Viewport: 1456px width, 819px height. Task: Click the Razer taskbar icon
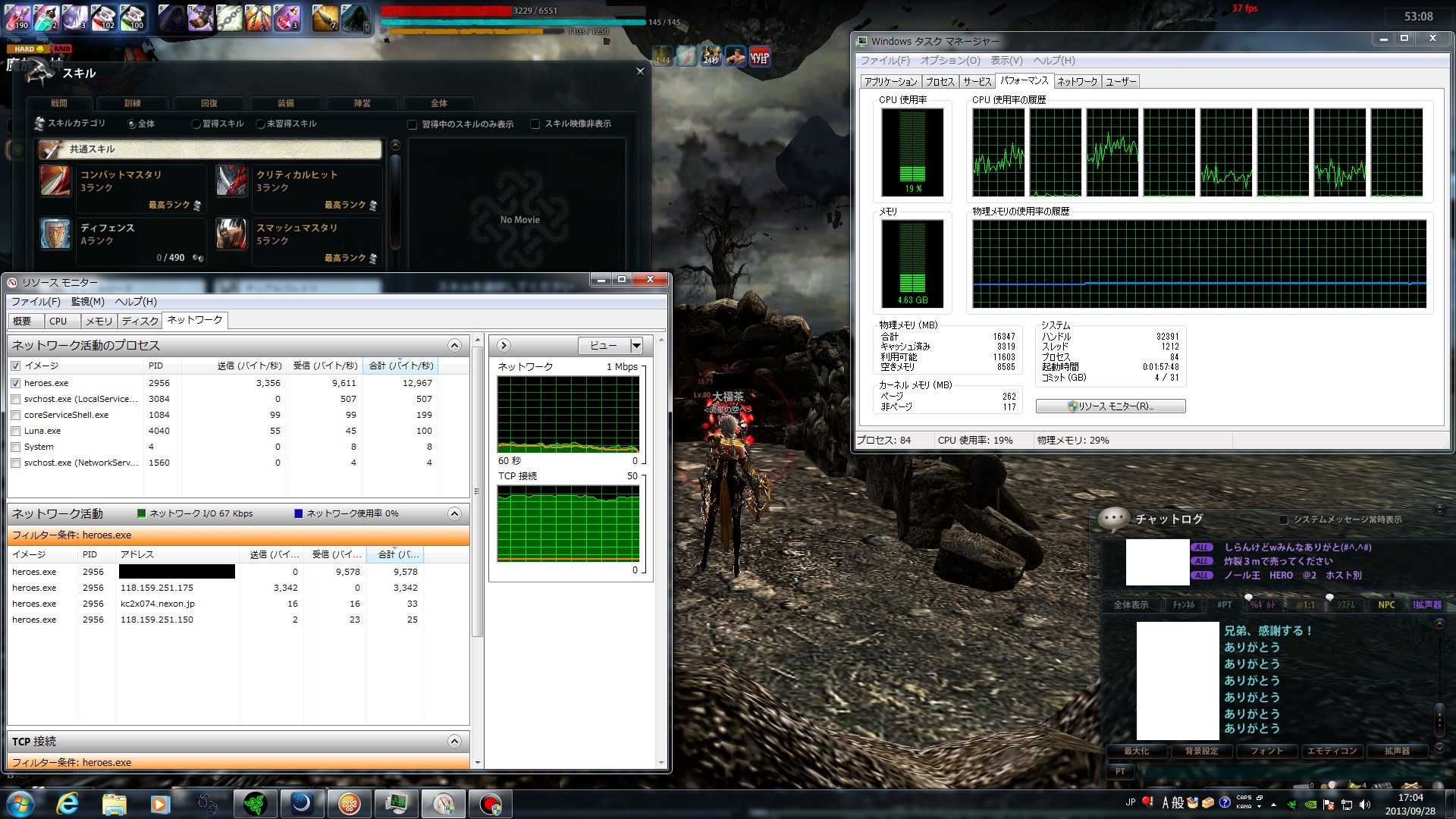(x=256, y=804)
